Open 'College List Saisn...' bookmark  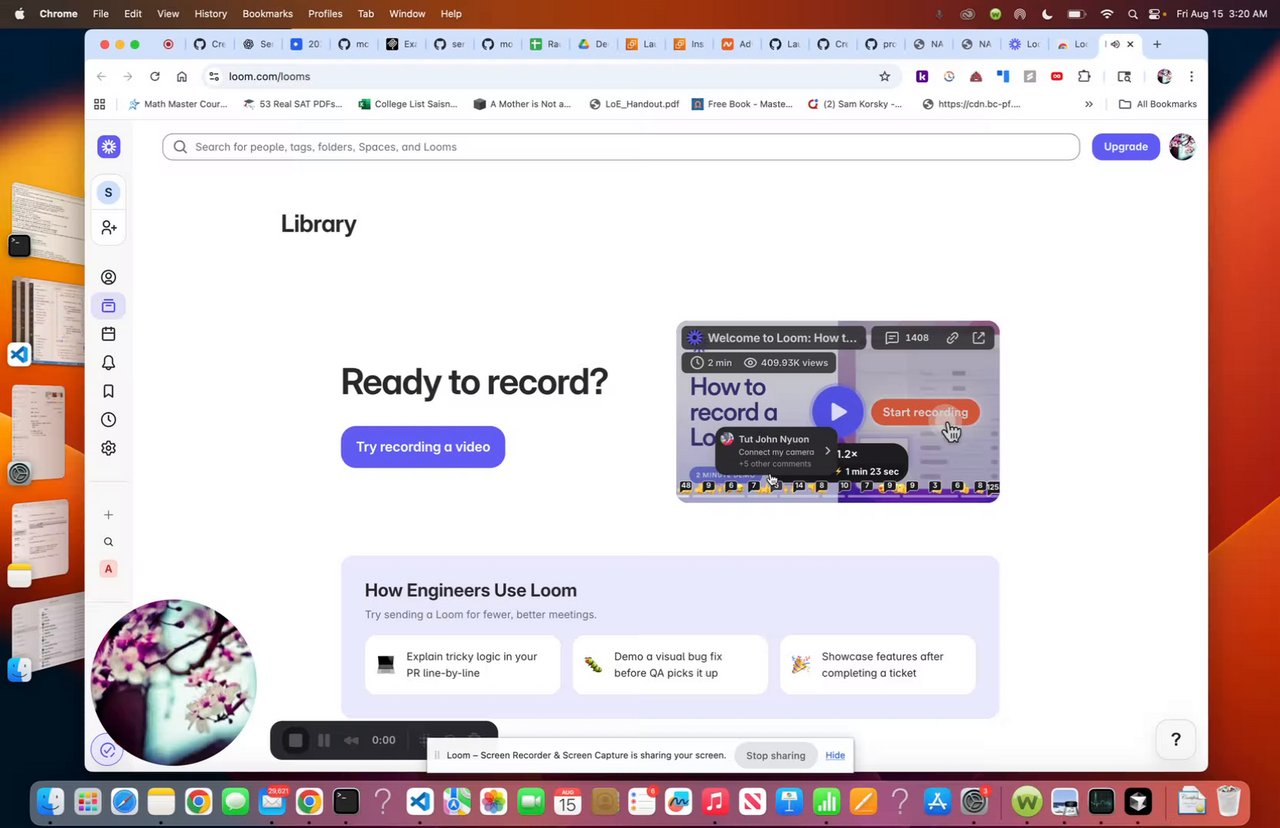tap(408, 104)
